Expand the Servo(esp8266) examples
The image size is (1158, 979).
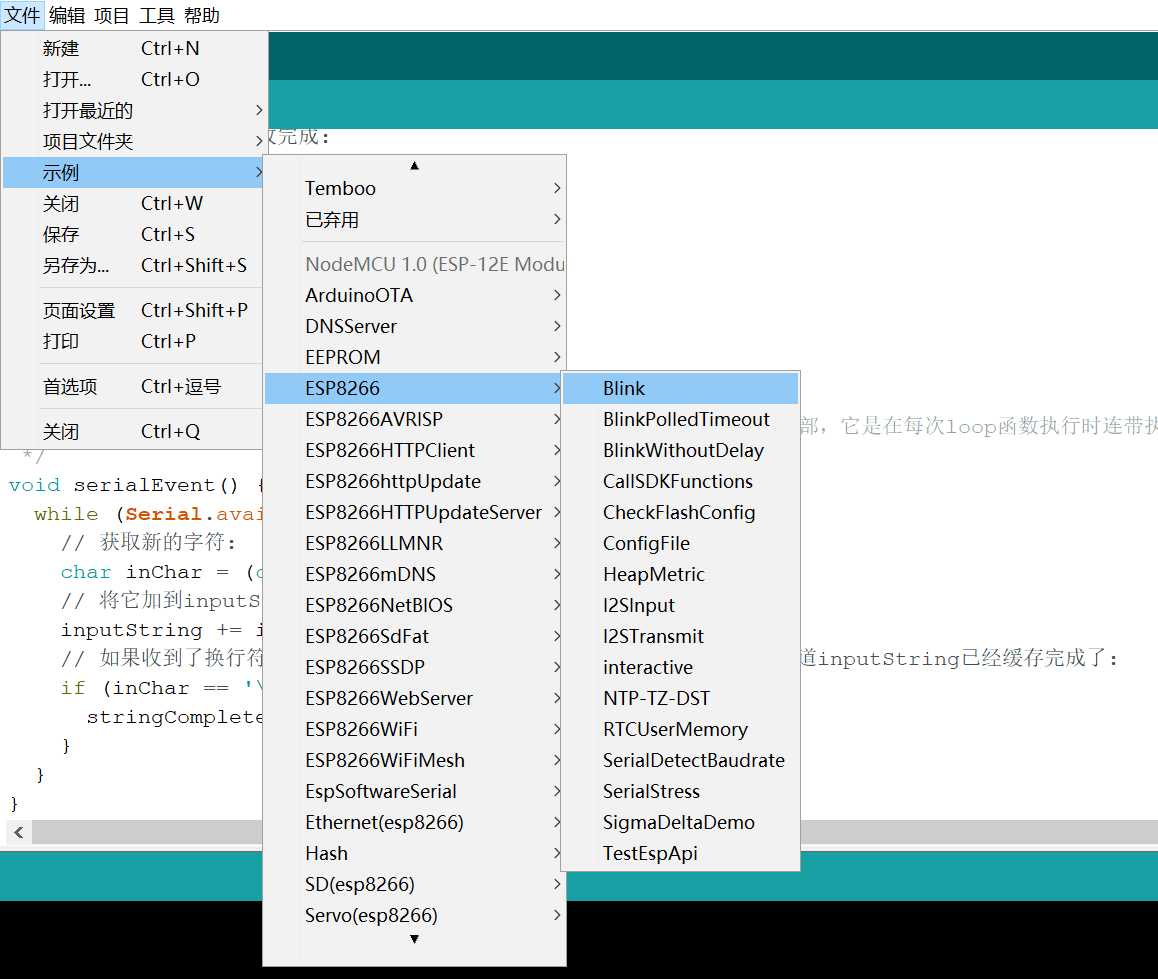(414, 916)
